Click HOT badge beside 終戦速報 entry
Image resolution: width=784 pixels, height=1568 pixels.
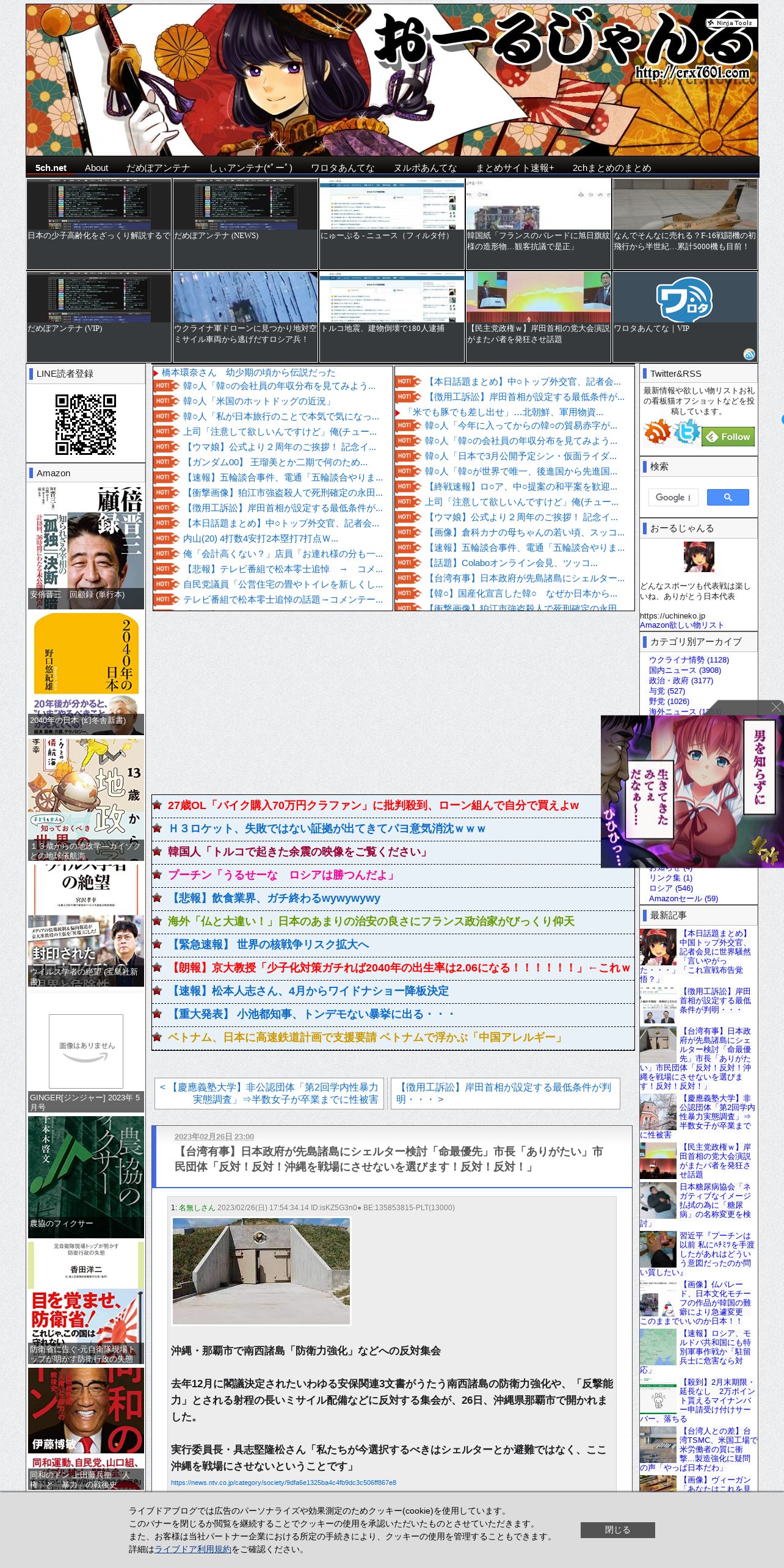(x=407, y=487)
